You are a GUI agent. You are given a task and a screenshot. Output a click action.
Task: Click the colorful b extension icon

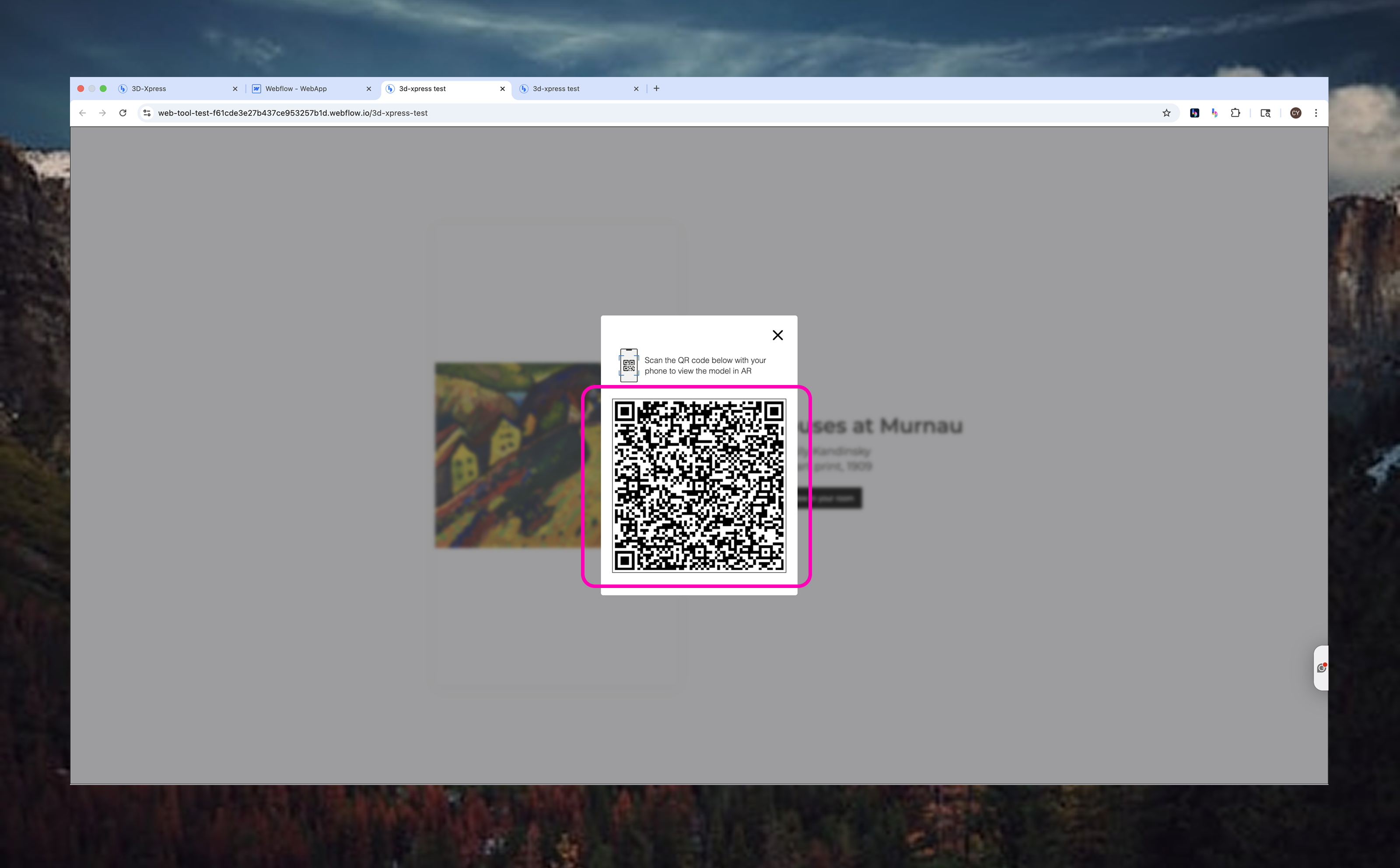1214,113
